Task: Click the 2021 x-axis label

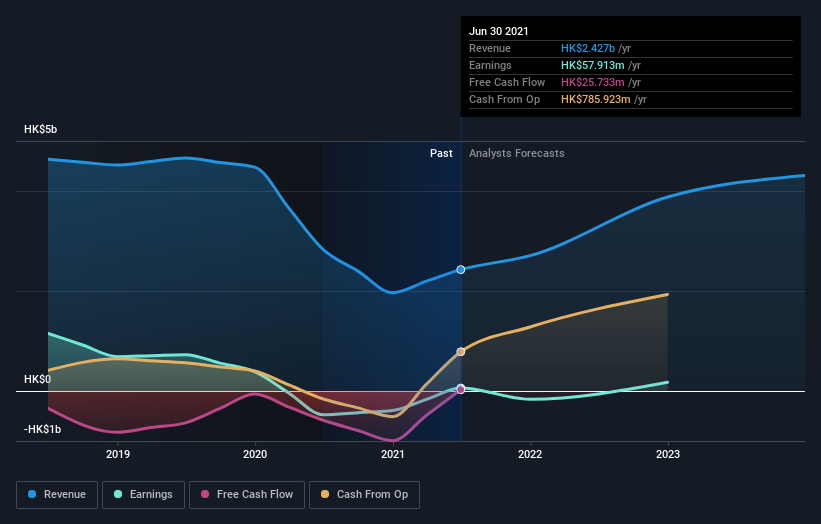Action: 393,454
